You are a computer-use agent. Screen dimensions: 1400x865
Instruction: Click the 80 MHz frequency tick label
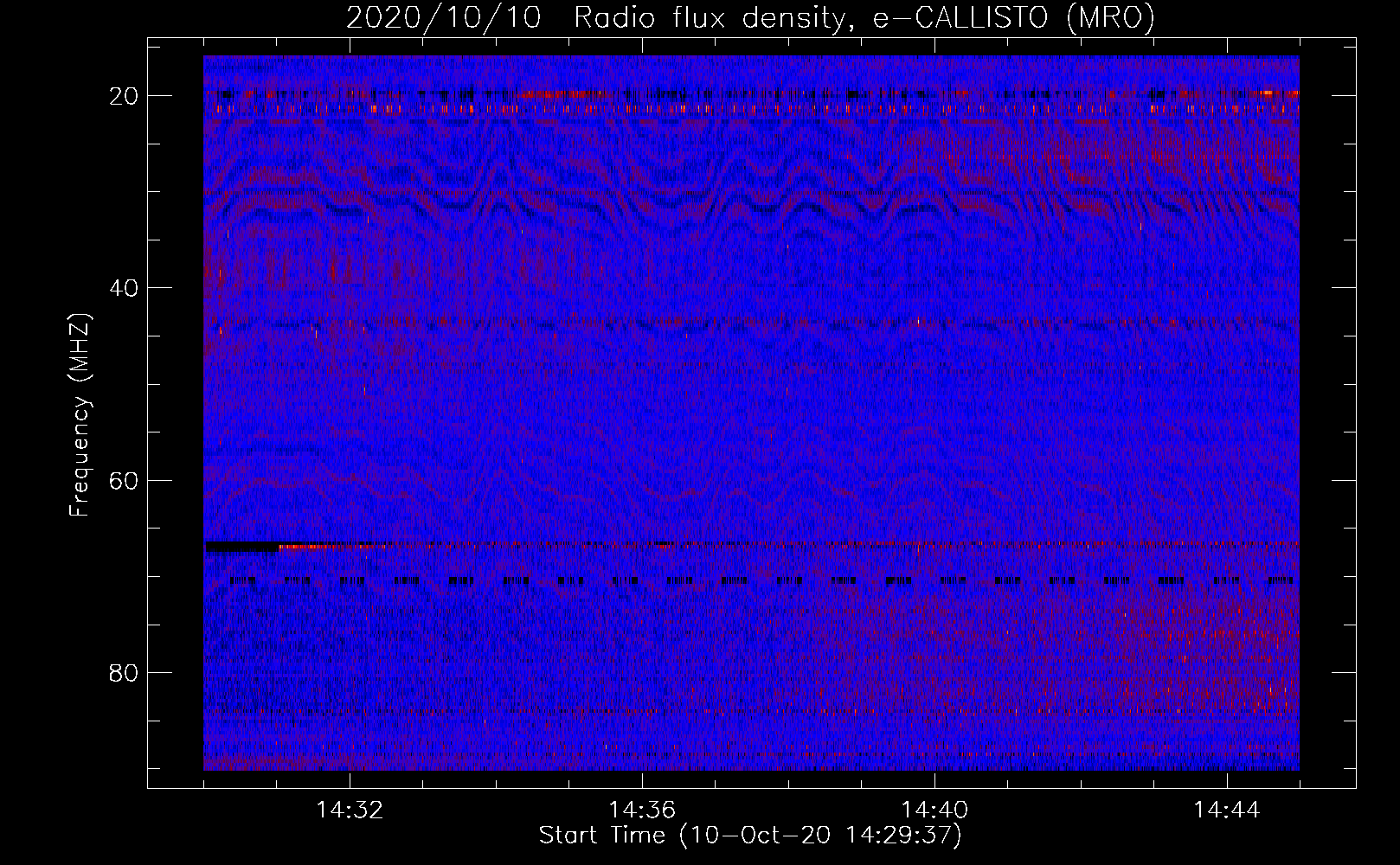point(125,672)
